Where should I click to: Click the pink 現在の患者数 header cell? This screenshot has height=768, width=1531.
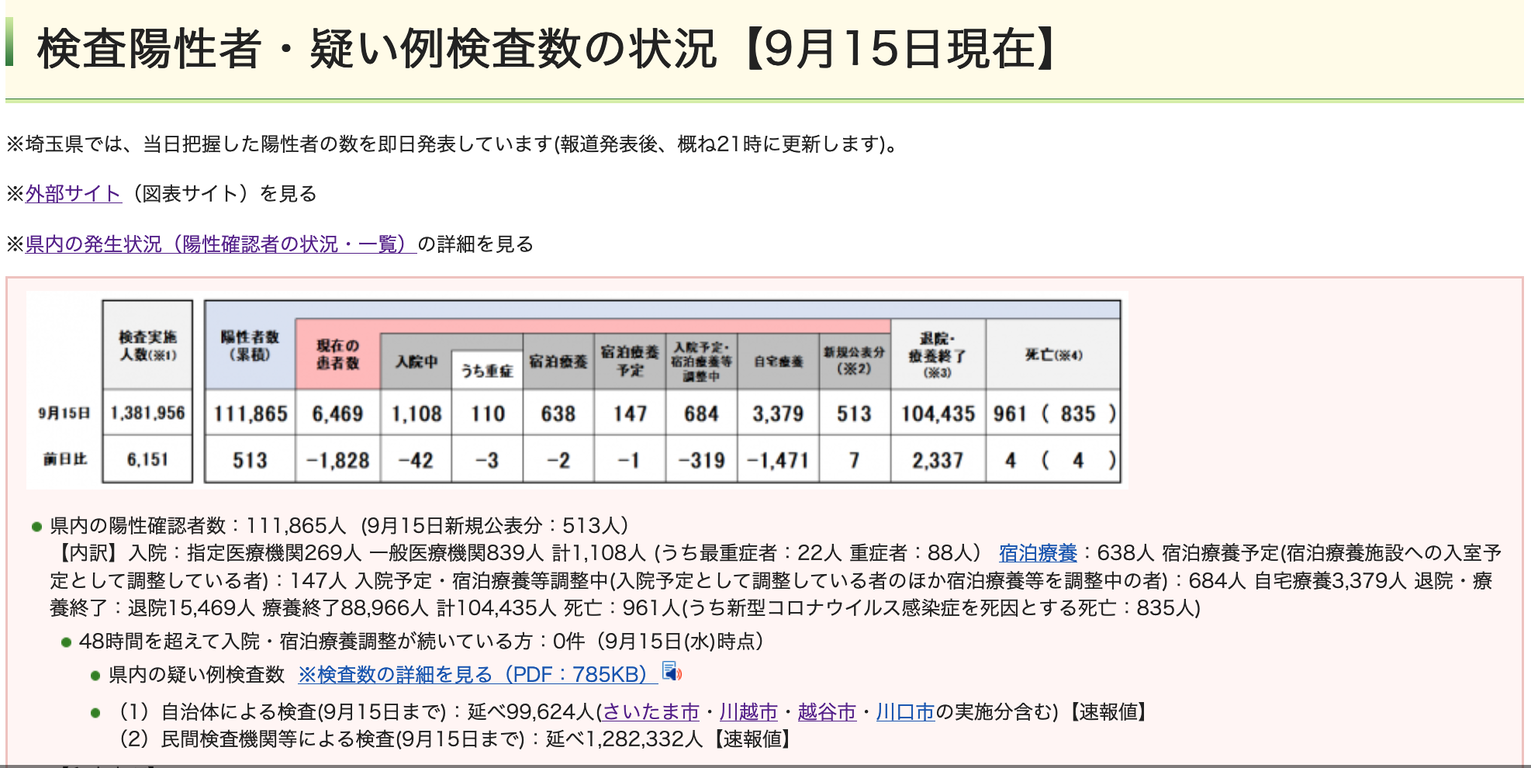click(x=338, y=355)
